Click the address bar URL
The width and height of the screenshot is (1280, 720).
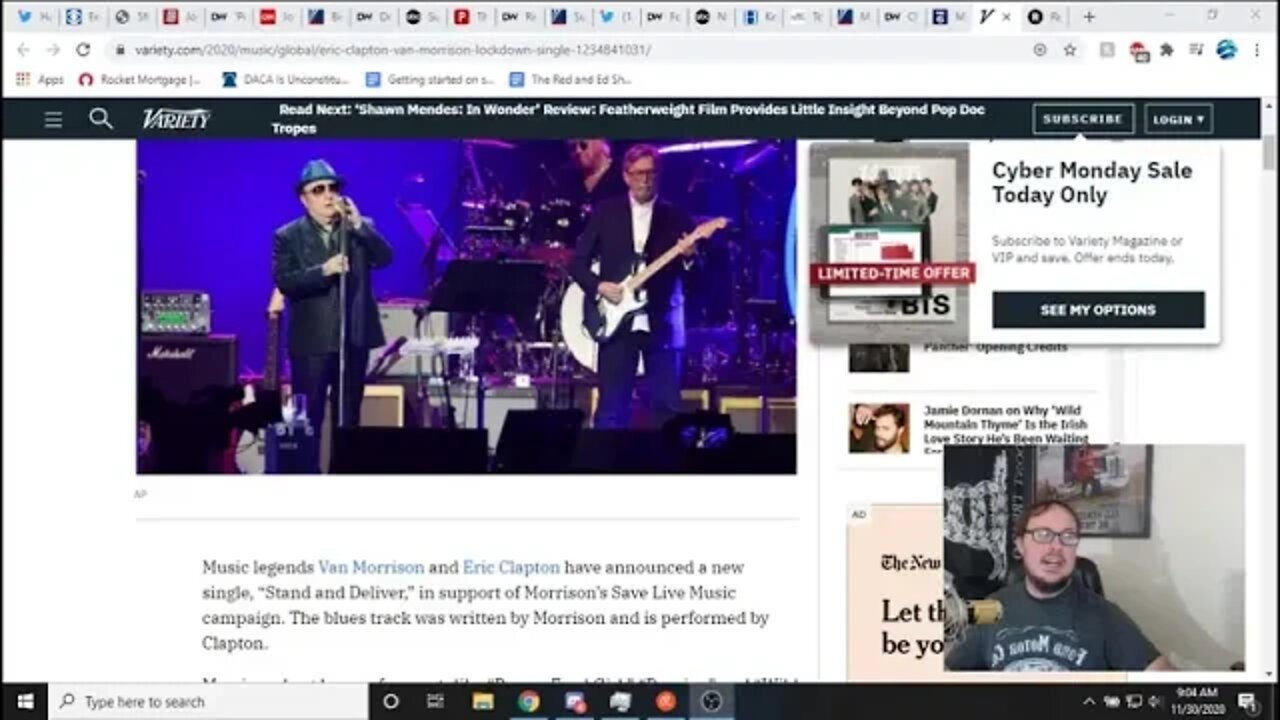coord(392,49)
